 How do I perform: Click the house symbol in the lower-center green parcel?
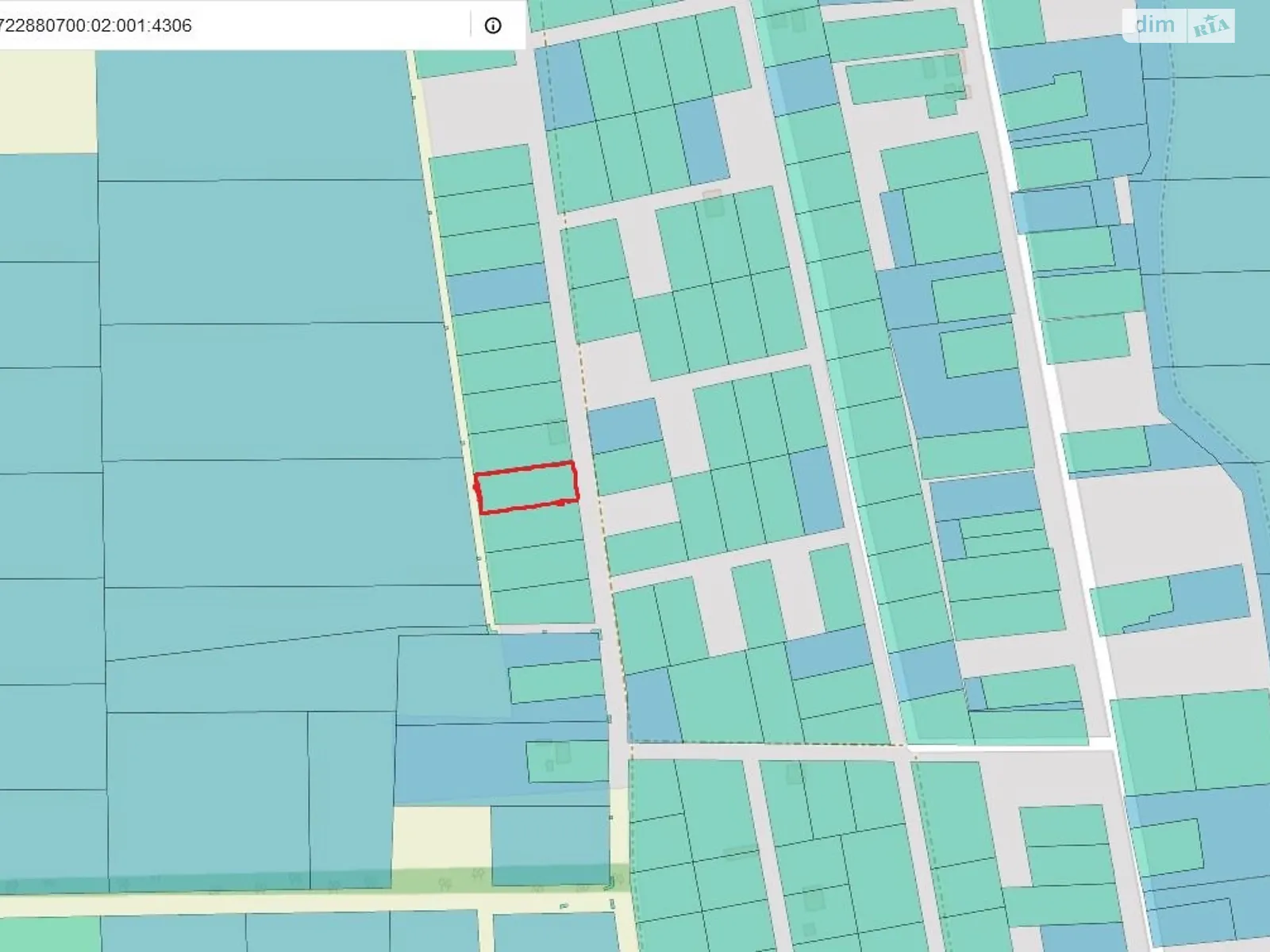click(563, 752)
